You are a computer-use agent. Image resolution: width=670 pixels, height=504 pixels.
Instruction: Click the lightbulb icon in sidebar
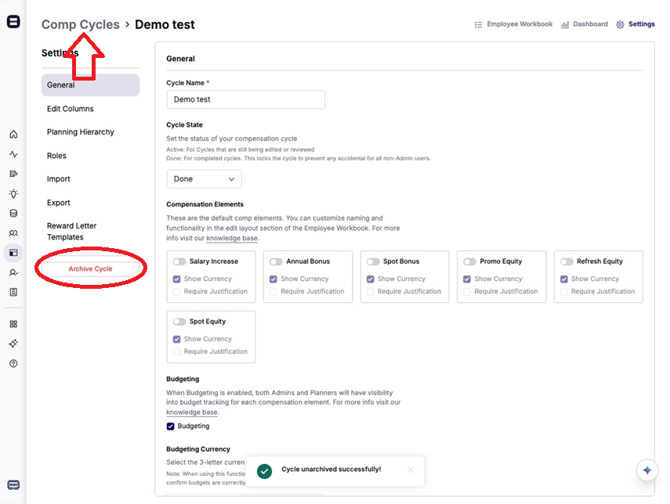coord(13,194)
